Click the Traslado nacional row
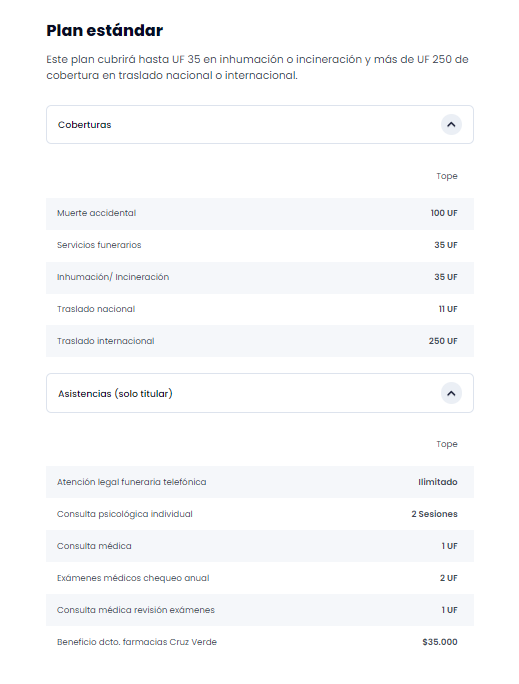This screenshot has width=519, height=684. click(x=260, y=309)
